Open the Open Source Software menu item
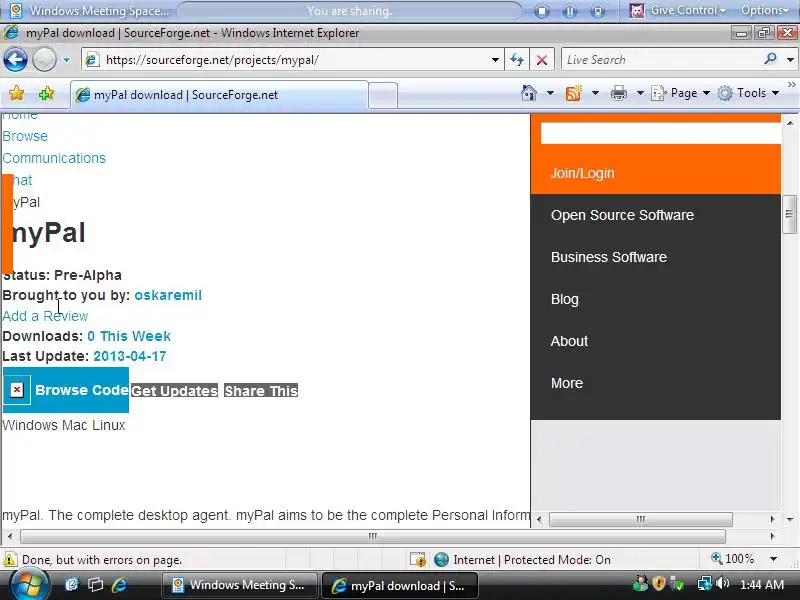800x600 pixels. pyautogui.click(x=622, y=215)
